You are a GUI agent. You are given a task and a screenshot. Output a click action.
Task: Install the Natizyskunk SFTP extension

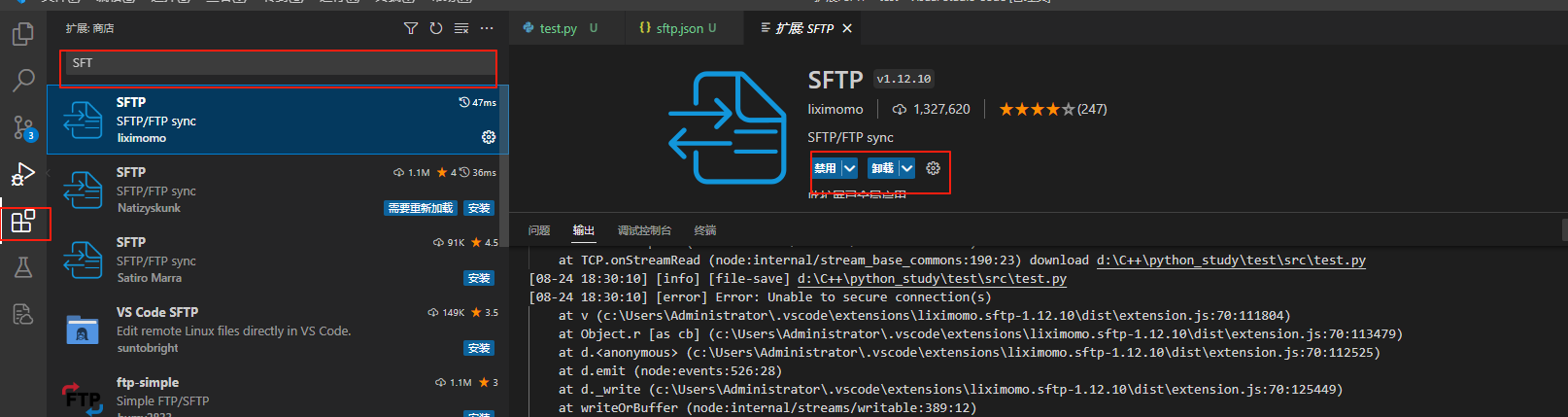pyautogui.click(x=479, y=208)
